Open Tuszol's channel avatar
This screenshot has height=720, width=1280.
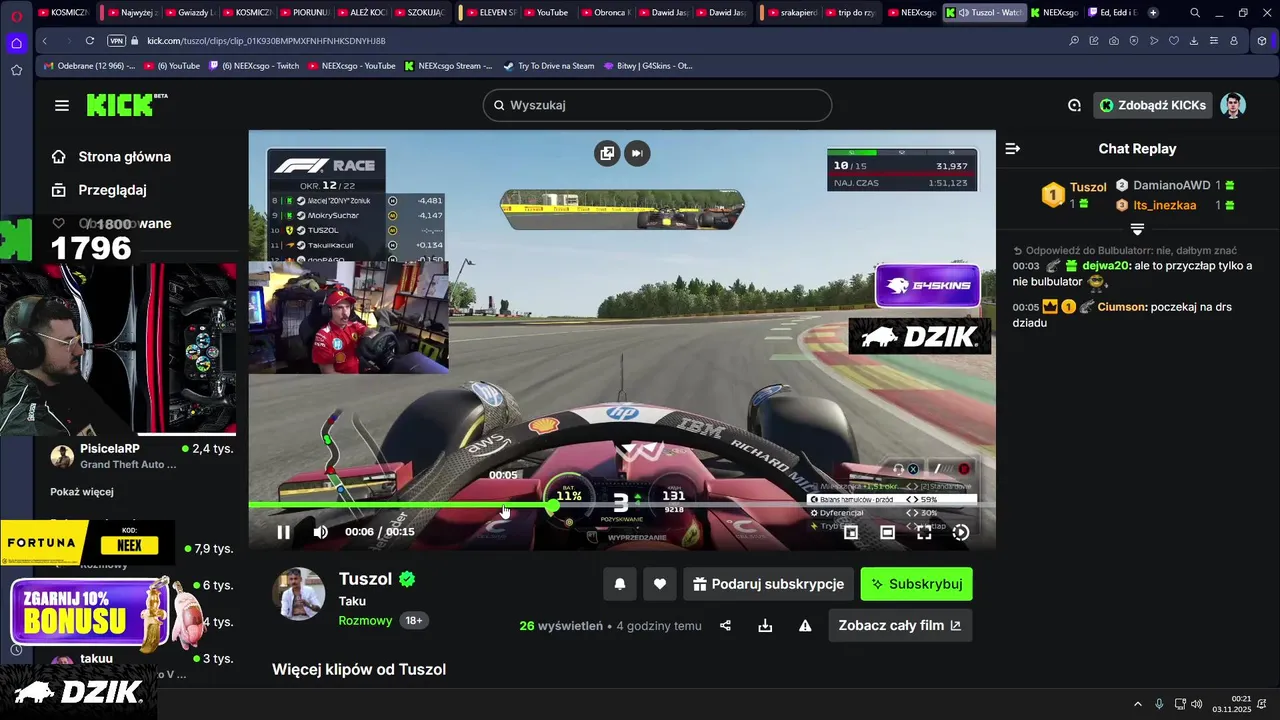coord(298,594)
